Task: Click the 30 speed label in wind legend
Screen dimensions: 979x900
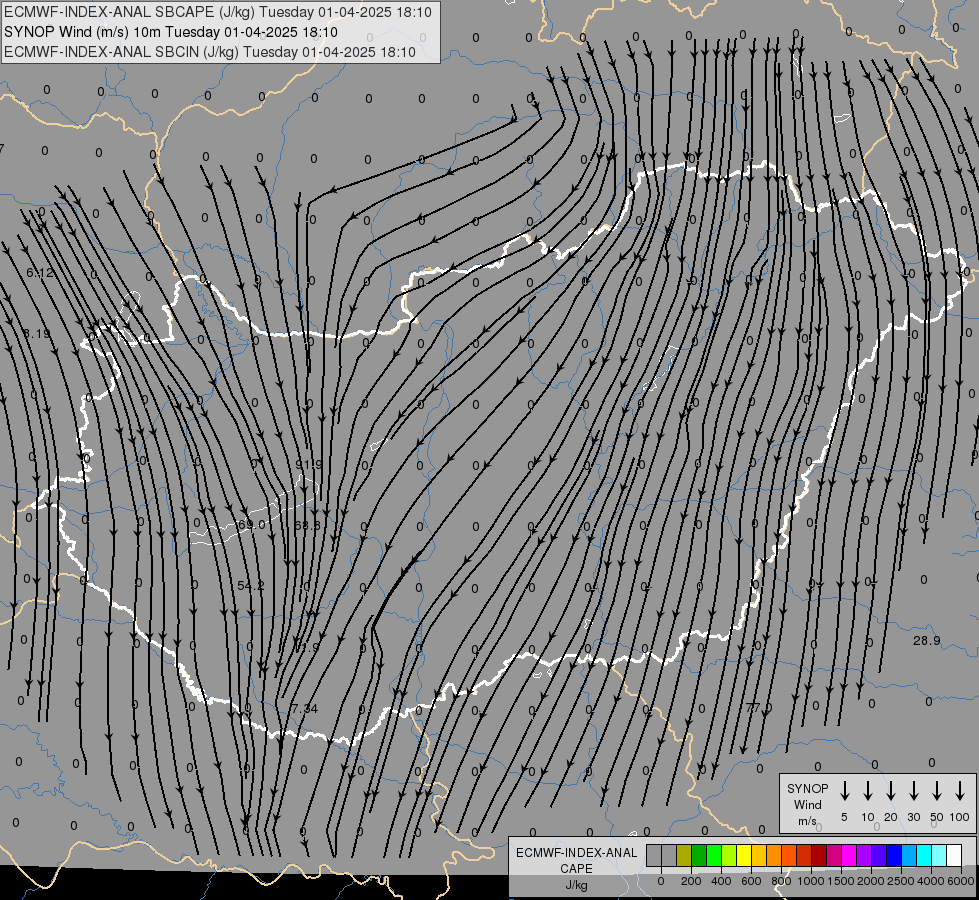Action: click(913, 817)
